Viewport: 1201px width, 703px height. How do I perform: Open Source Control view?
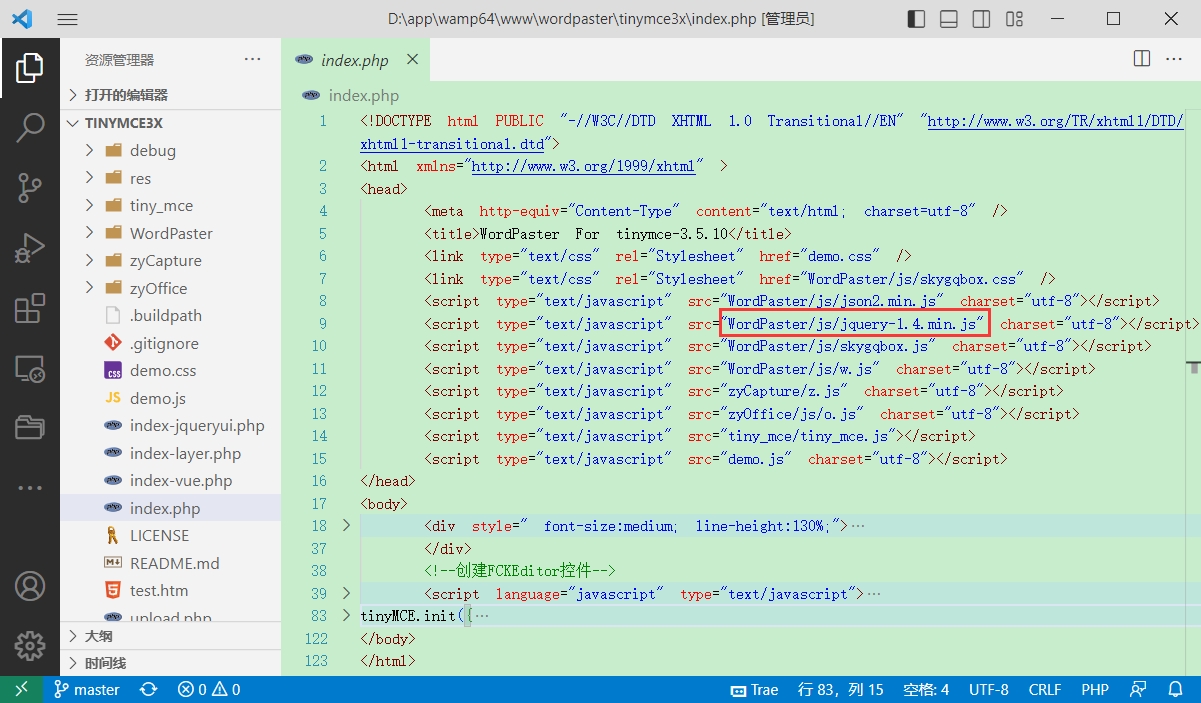pyautogui.click(x=30, y=187)
